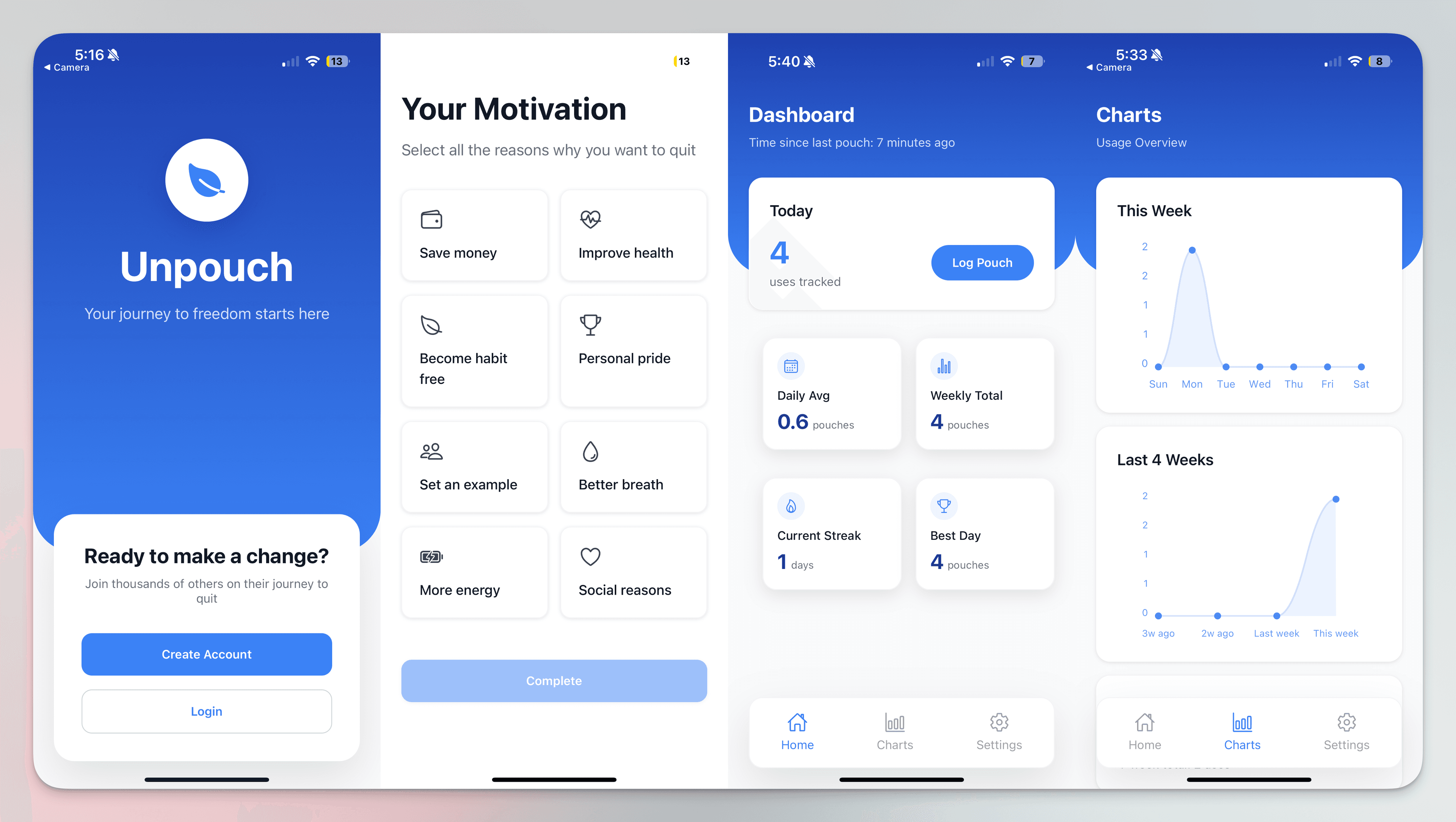
Task: Select the More energy battery icon
Action: tap(431, 557)
